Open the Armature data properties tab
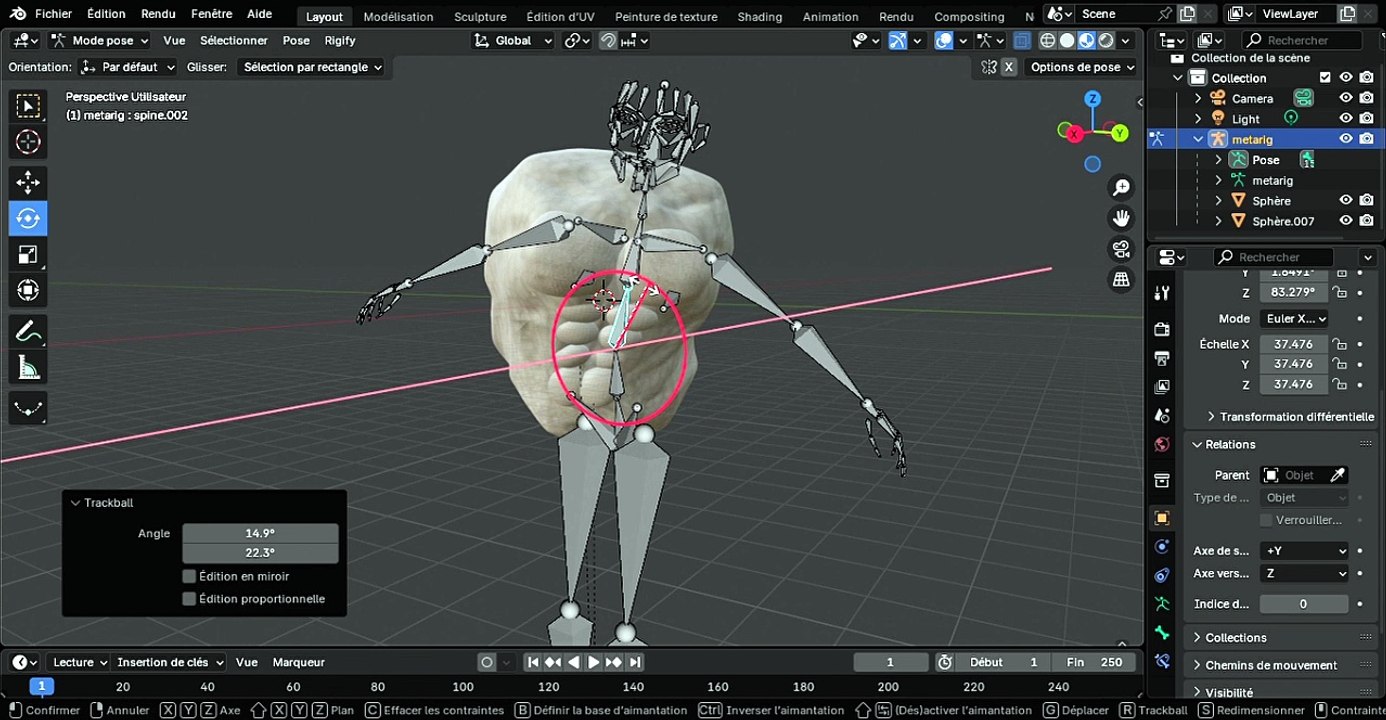 click(x=1162, y=604)
